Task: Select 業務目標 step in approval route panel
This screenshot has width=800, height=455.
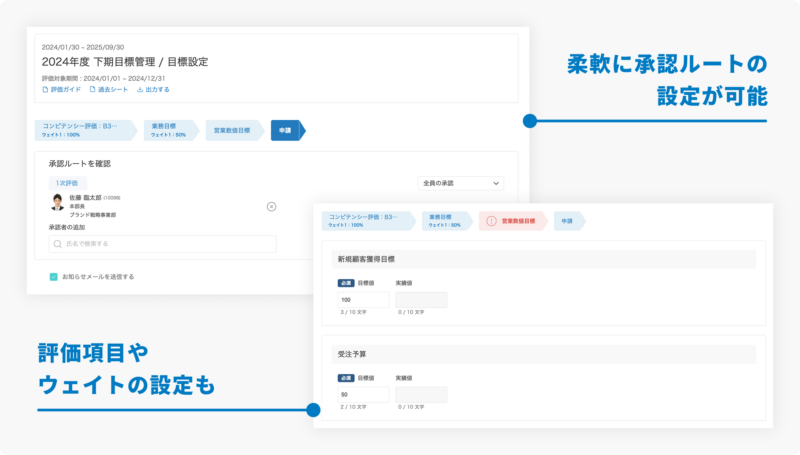Action: (170, 131)
